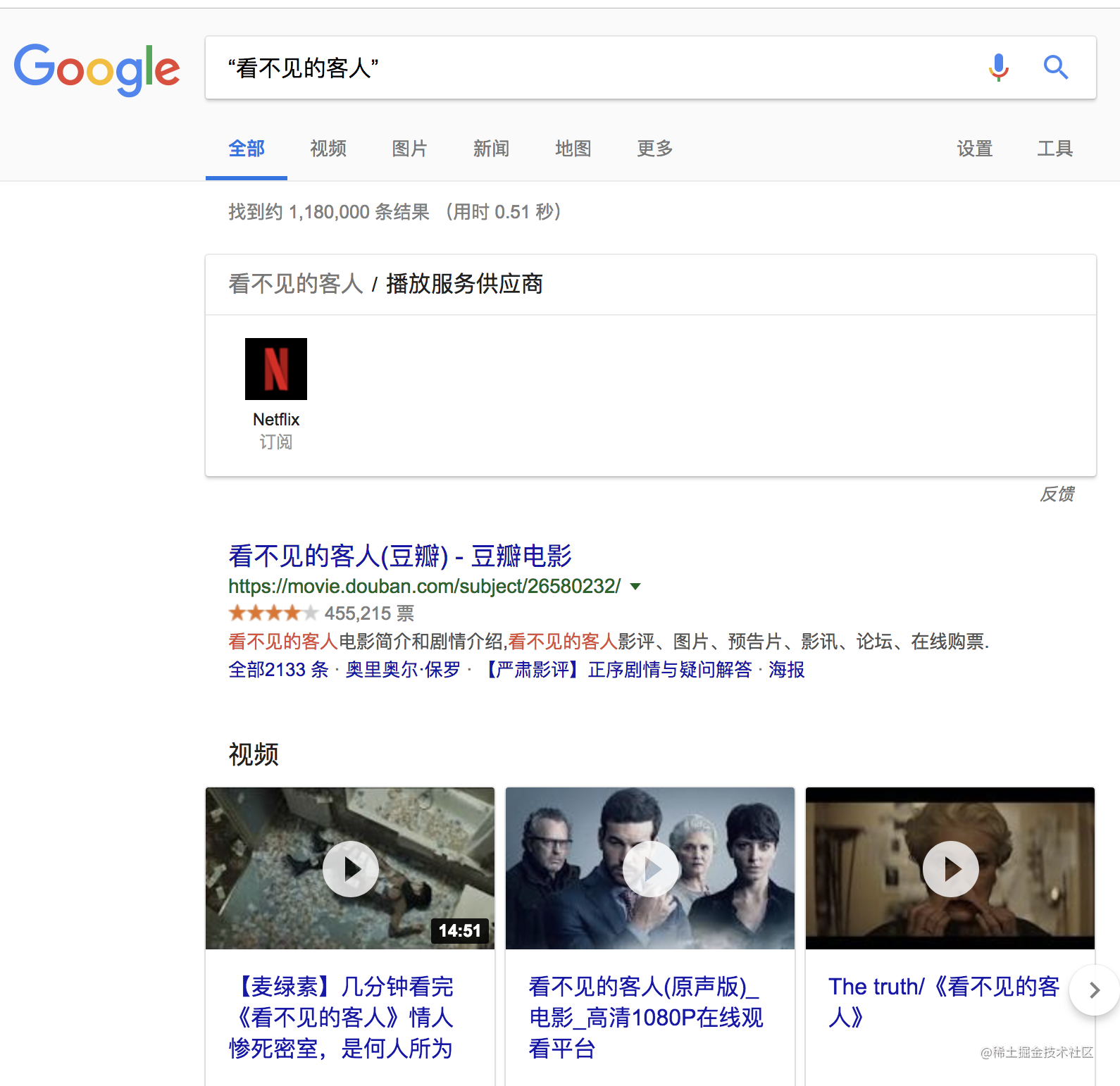
Task: Play The truth video thumbnail
Action: tap(950, 868)
